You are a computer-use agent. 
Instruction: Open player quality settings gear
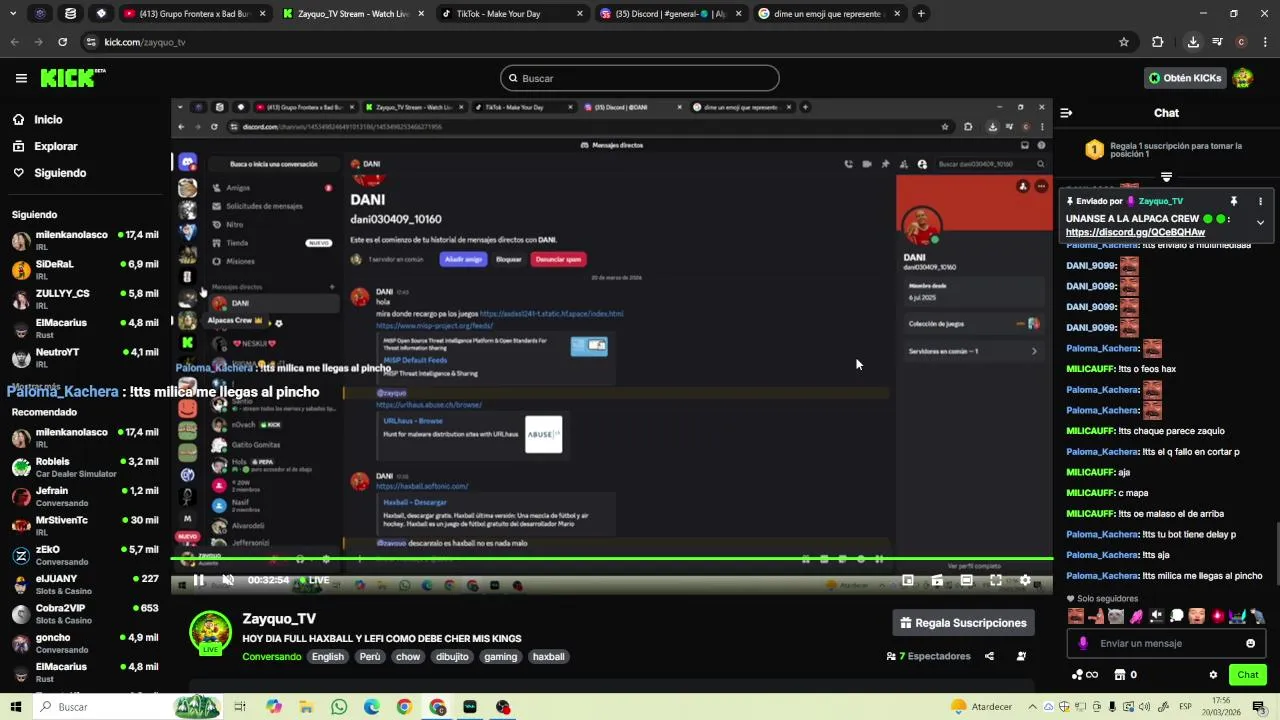(x=1025, y=580)
